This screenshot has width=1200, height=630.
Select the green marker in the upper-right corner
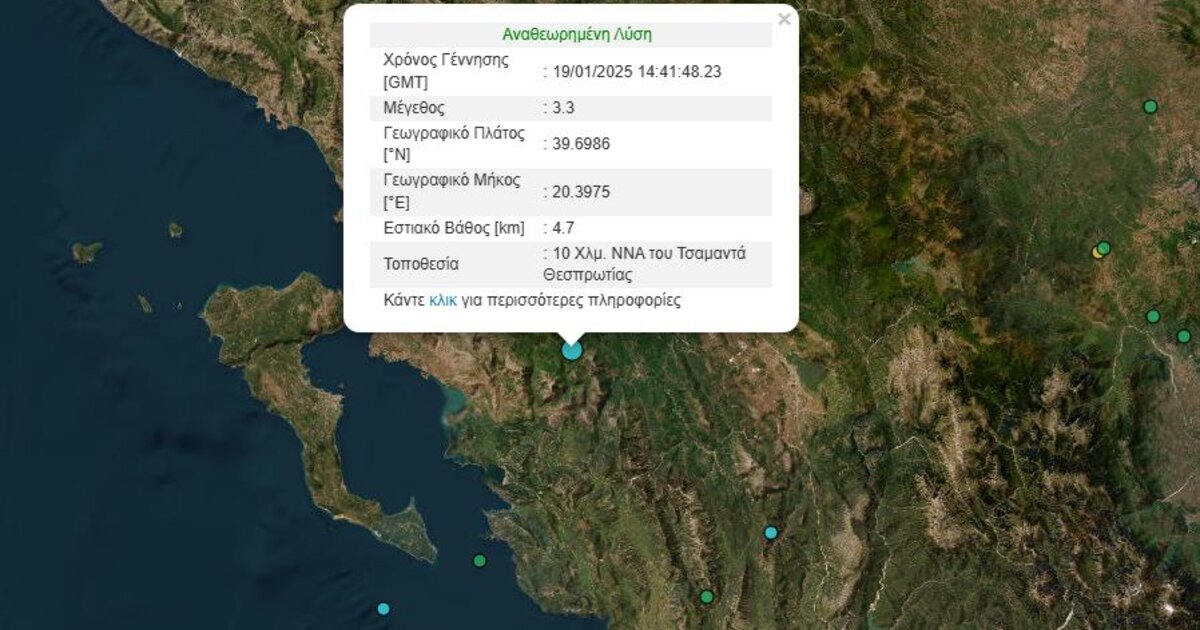[x=1150, y=107]
